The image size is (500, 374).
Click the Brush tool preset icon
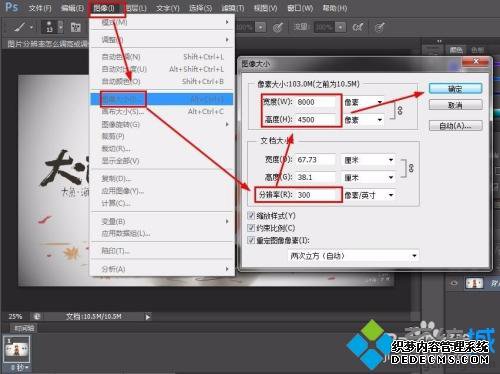tap(21, 27)
